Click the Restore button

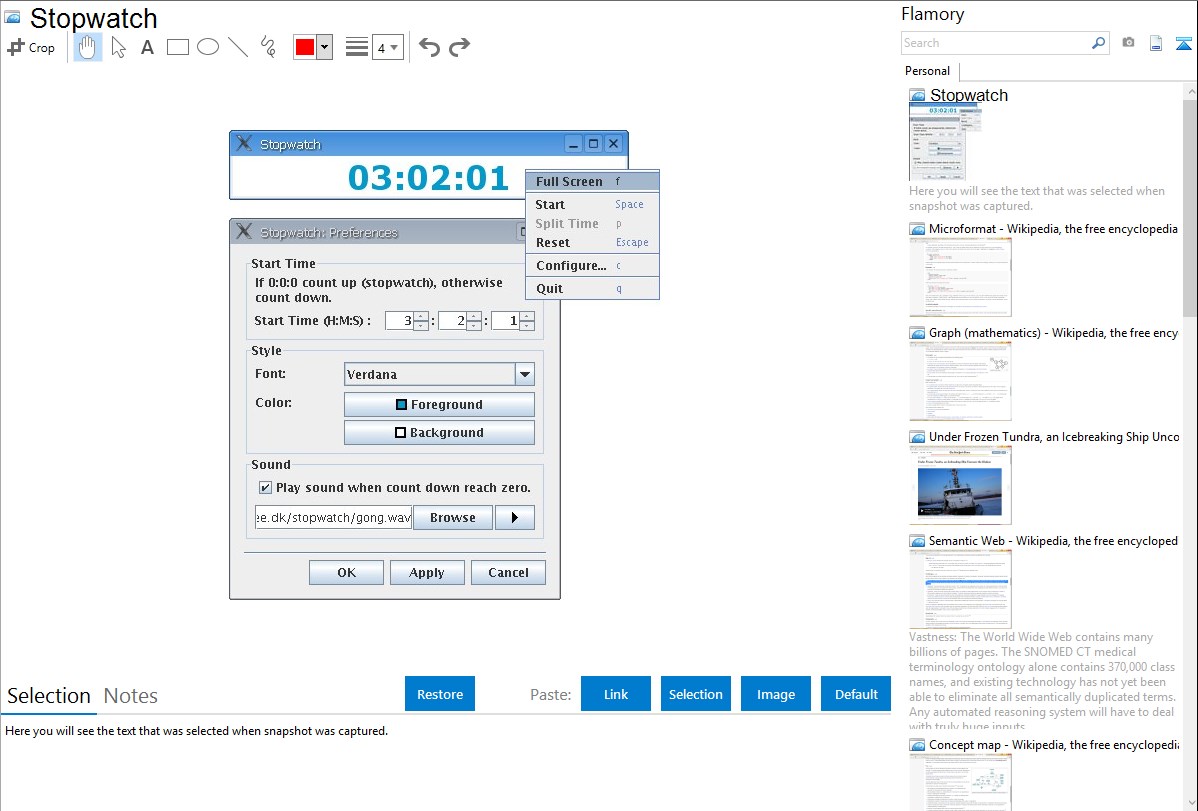tap(440, 694)
